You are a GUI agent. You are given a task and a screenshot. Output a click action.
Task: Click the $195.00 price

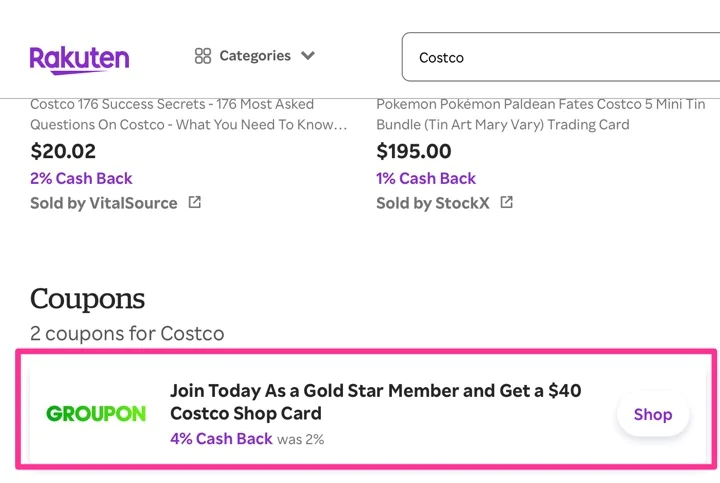414,152
